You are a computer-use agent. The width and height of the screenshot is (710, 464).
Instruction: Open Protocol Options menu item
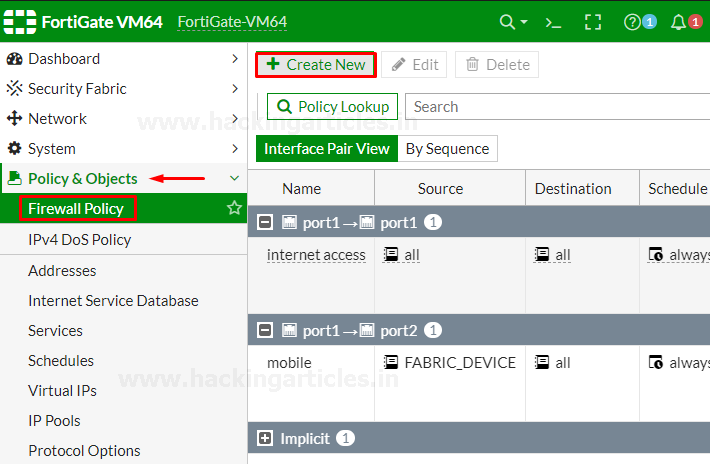point(123,450)
